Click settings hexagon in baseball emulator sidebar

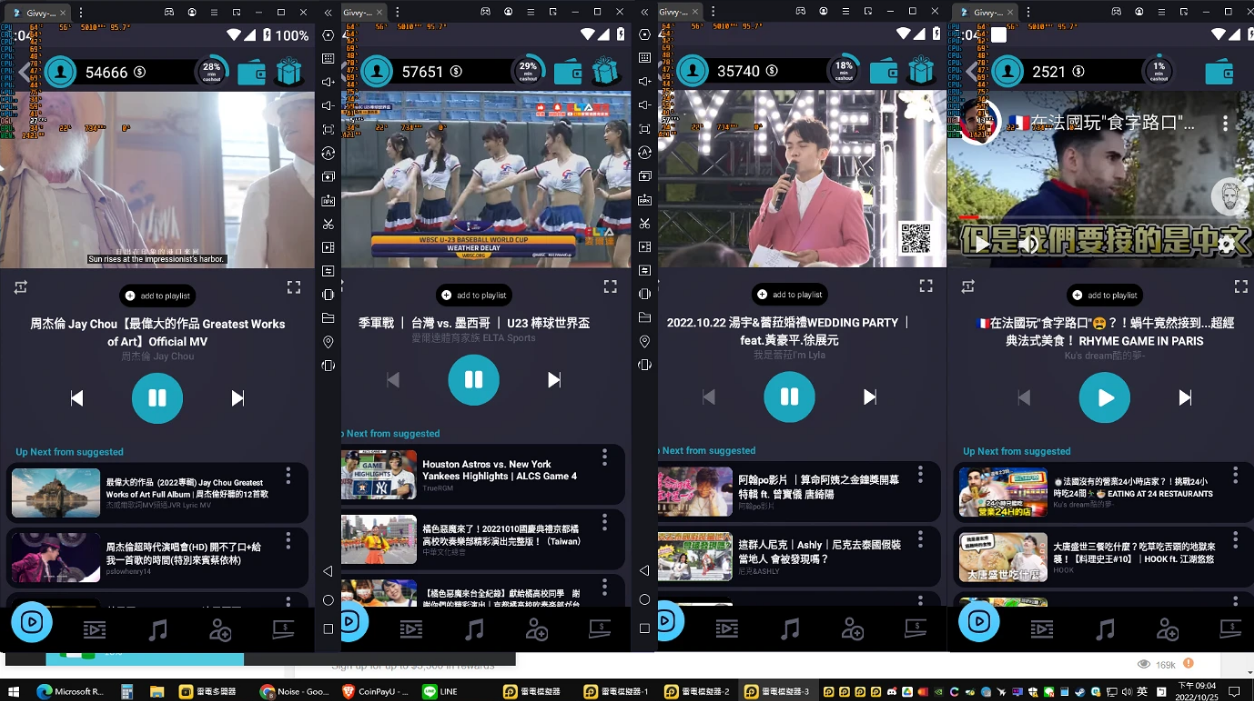pos(645,35)
